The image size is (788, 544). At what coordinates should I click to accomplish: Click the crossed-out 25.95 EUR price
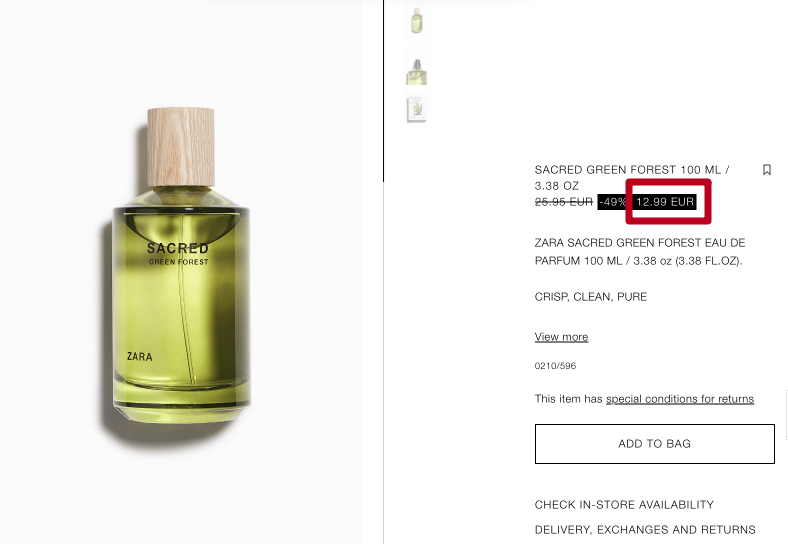click(x=563, y=202)
